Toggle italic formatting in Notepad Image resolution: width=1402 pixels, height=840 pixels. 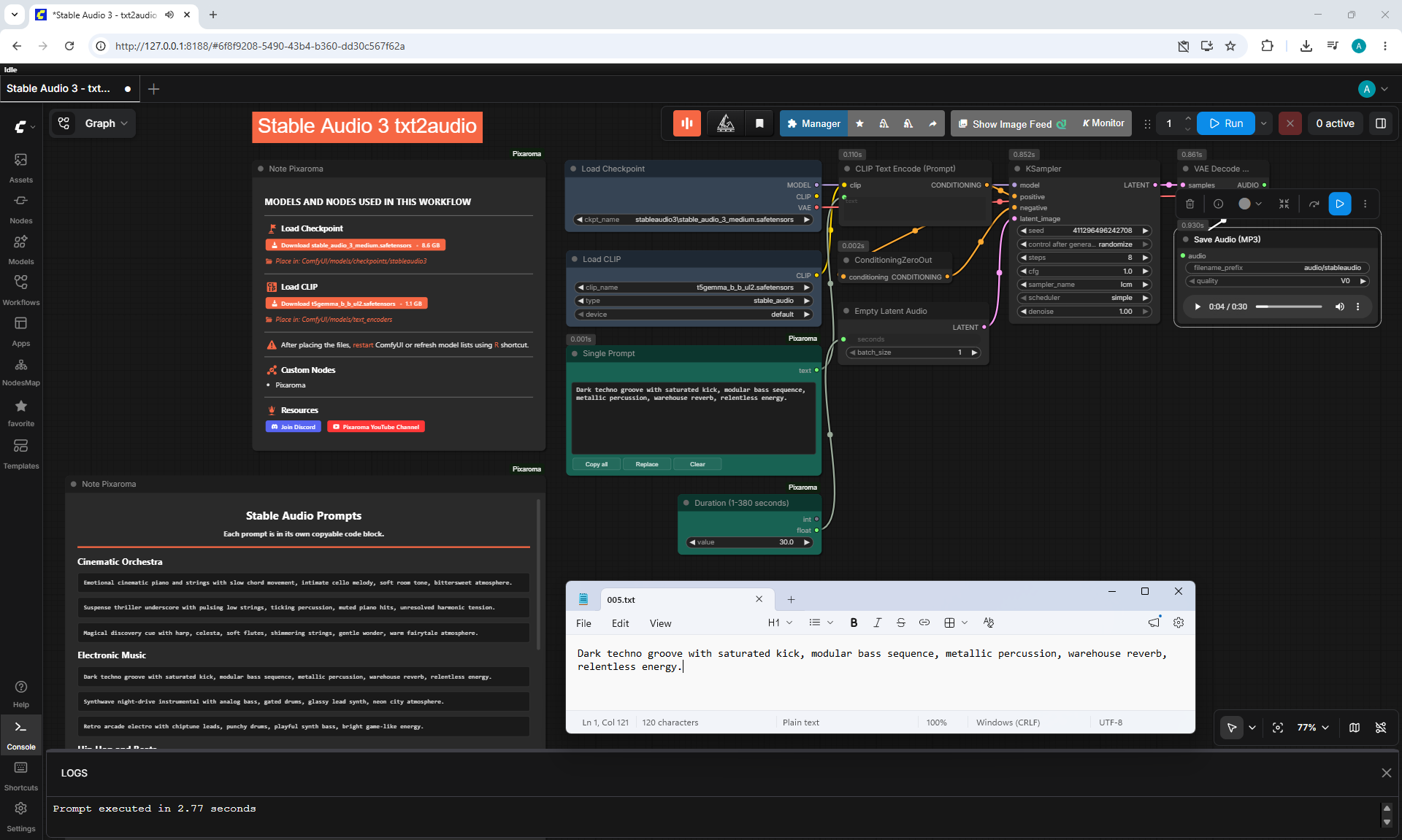click(877, 623)
